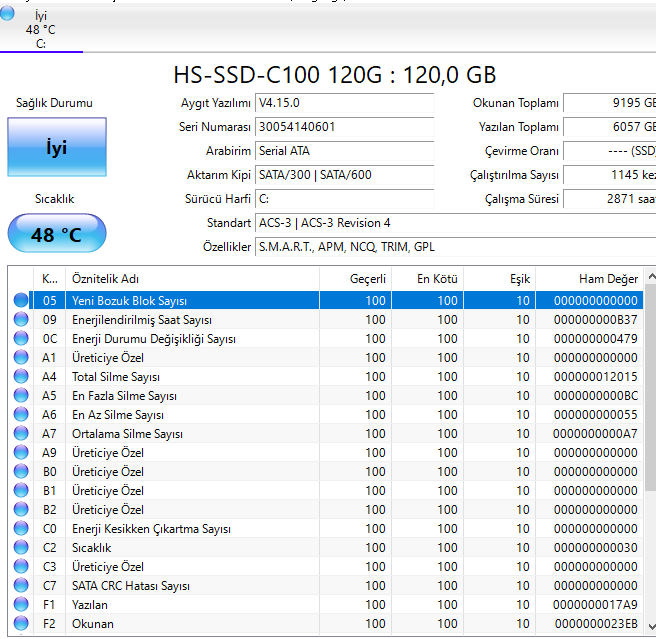
Task: Click the attribute list scrollbar thumb
Action: pos(651,387)
